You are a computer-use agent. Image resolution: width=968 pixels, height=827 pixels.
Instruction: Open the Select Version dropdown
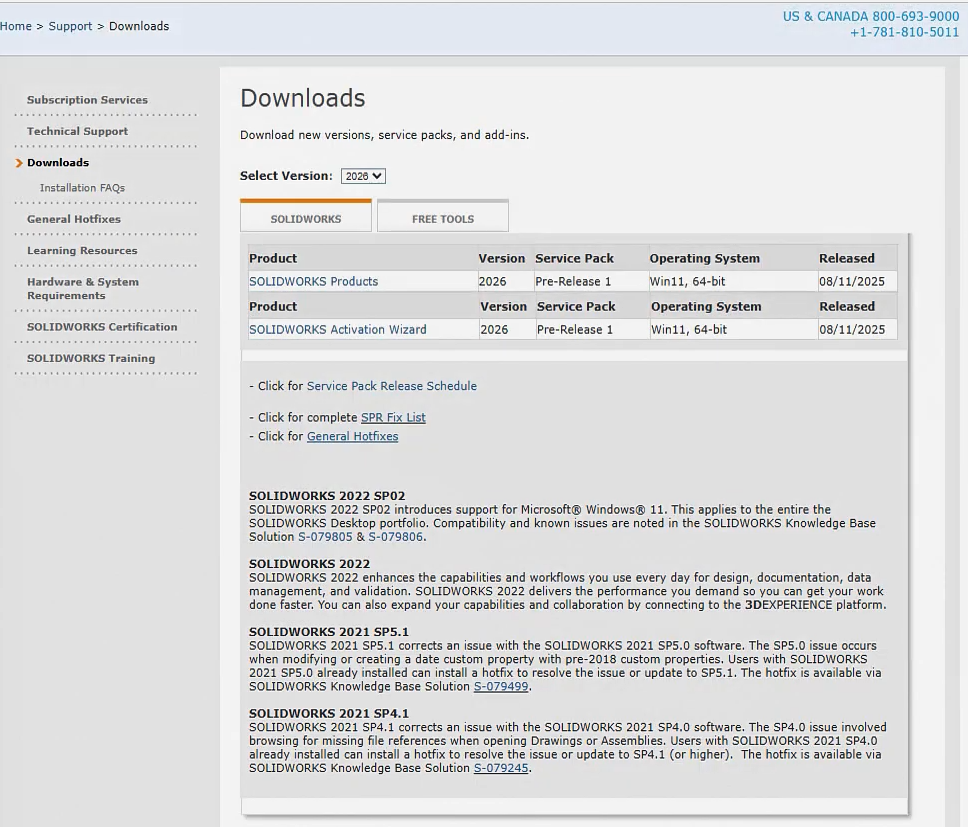point(363,176)
